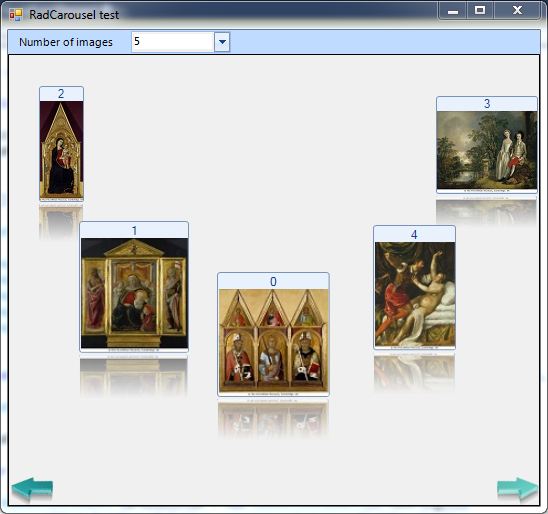Select carousel triptych painting under item 1

134,293
